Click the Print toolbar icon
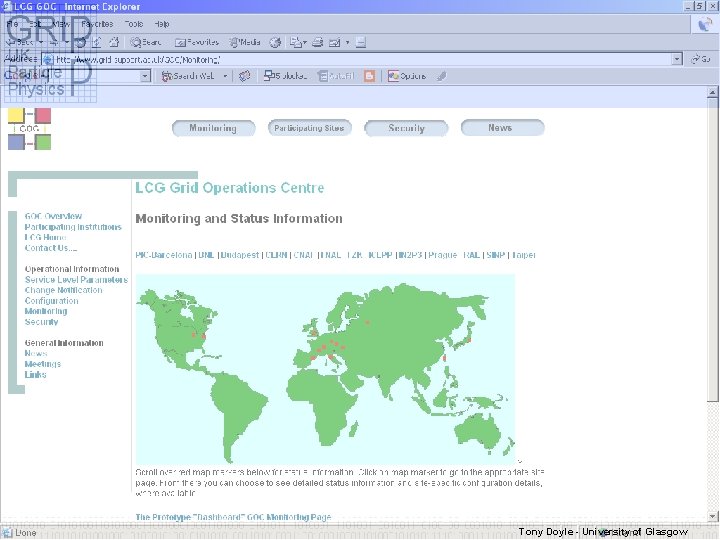 (x=317, y=43)
